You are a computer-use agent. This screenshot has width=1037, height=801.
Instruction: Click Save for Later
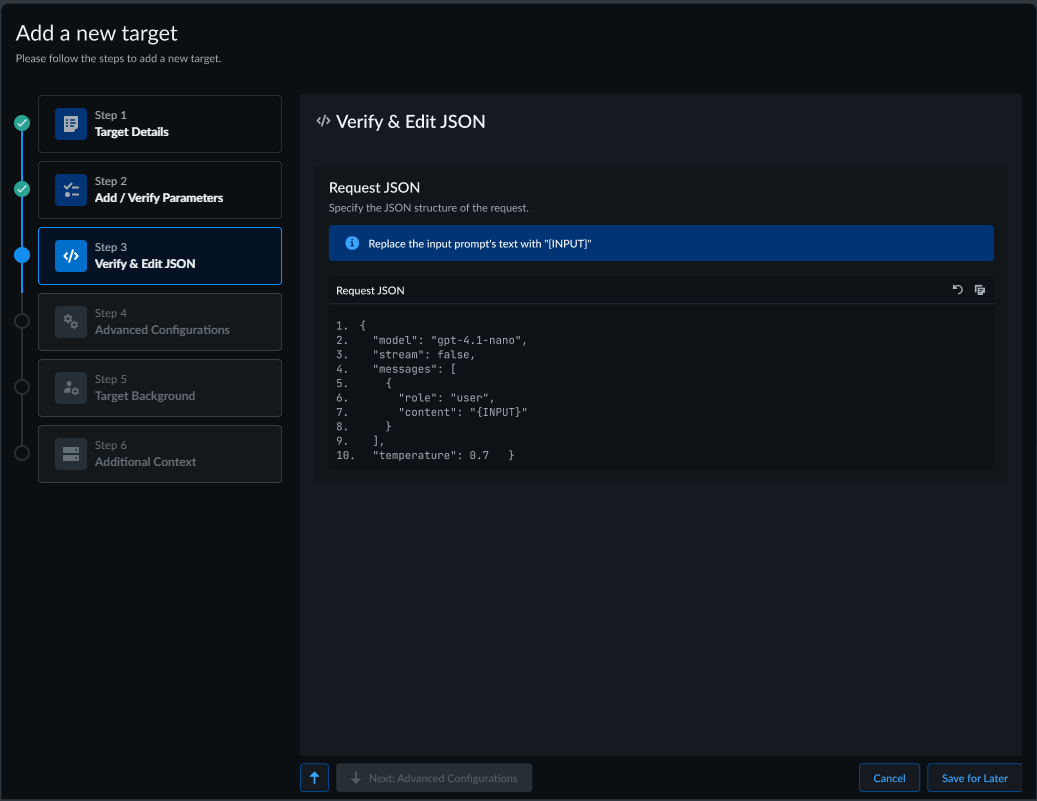pos(974,778)
